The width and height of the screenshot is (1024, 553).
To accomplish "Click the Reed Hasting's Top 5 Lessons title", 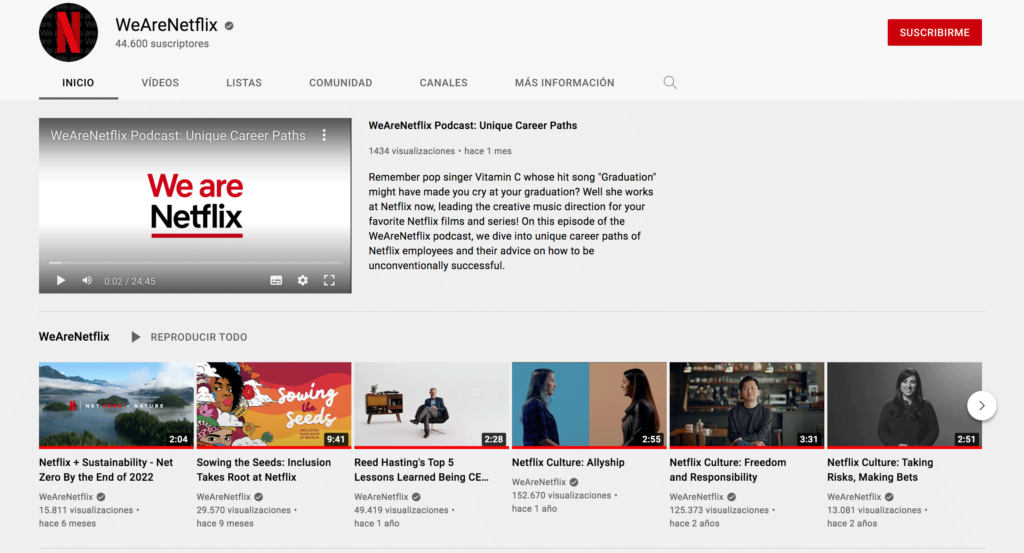I will [x=421, y=470].
